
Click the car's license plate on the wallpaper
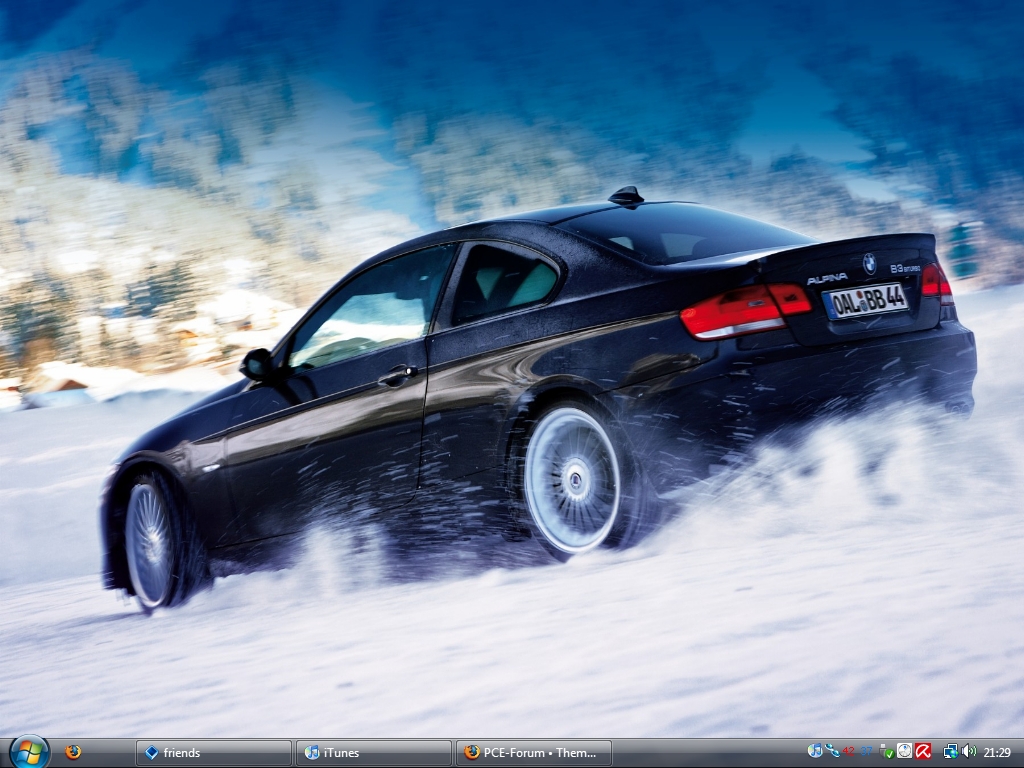[x=865, y=301]
